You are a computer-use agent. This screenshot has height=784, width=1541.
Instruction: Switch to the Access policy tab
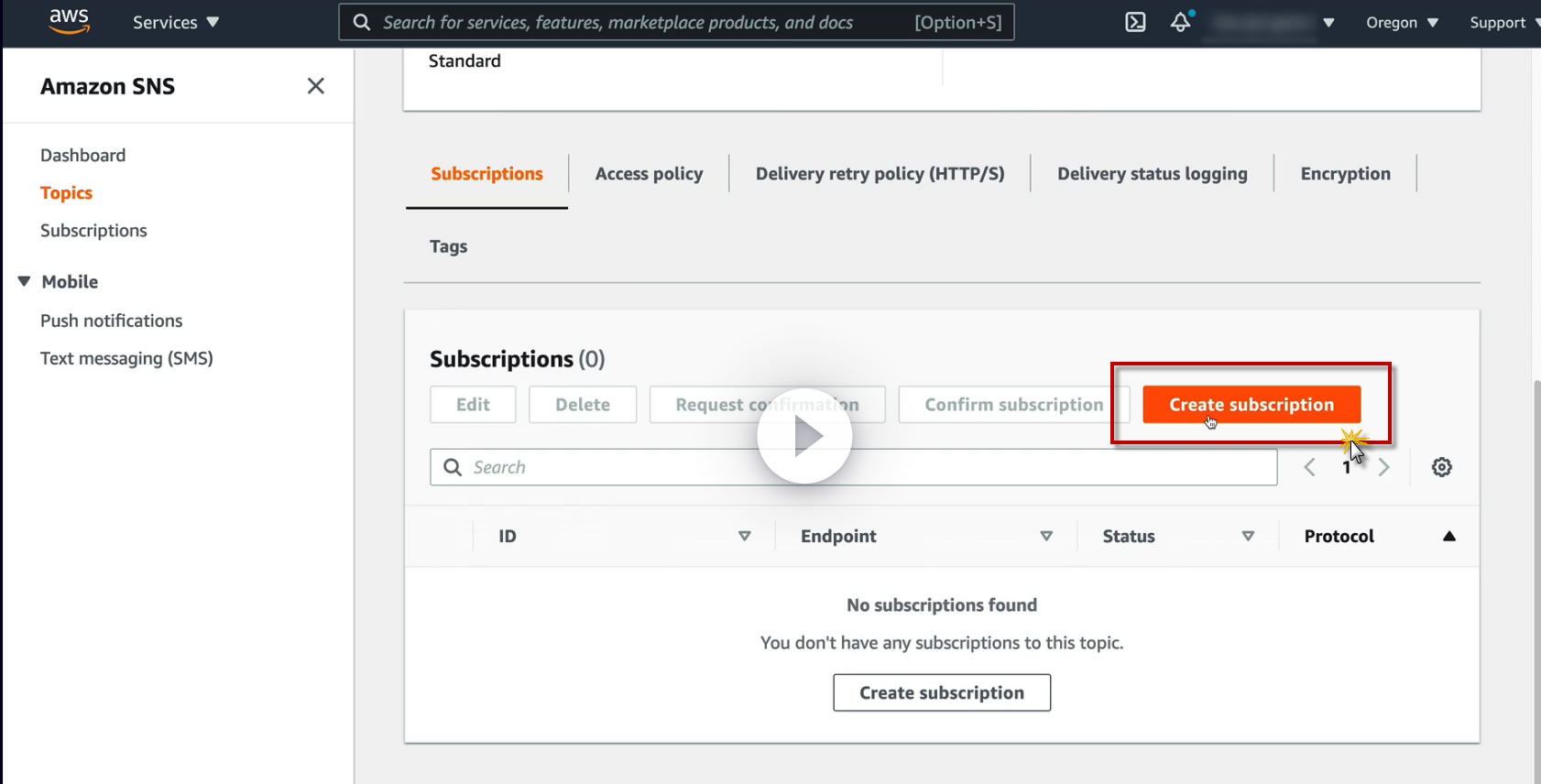pyautogui.click(x=649, y=174)
